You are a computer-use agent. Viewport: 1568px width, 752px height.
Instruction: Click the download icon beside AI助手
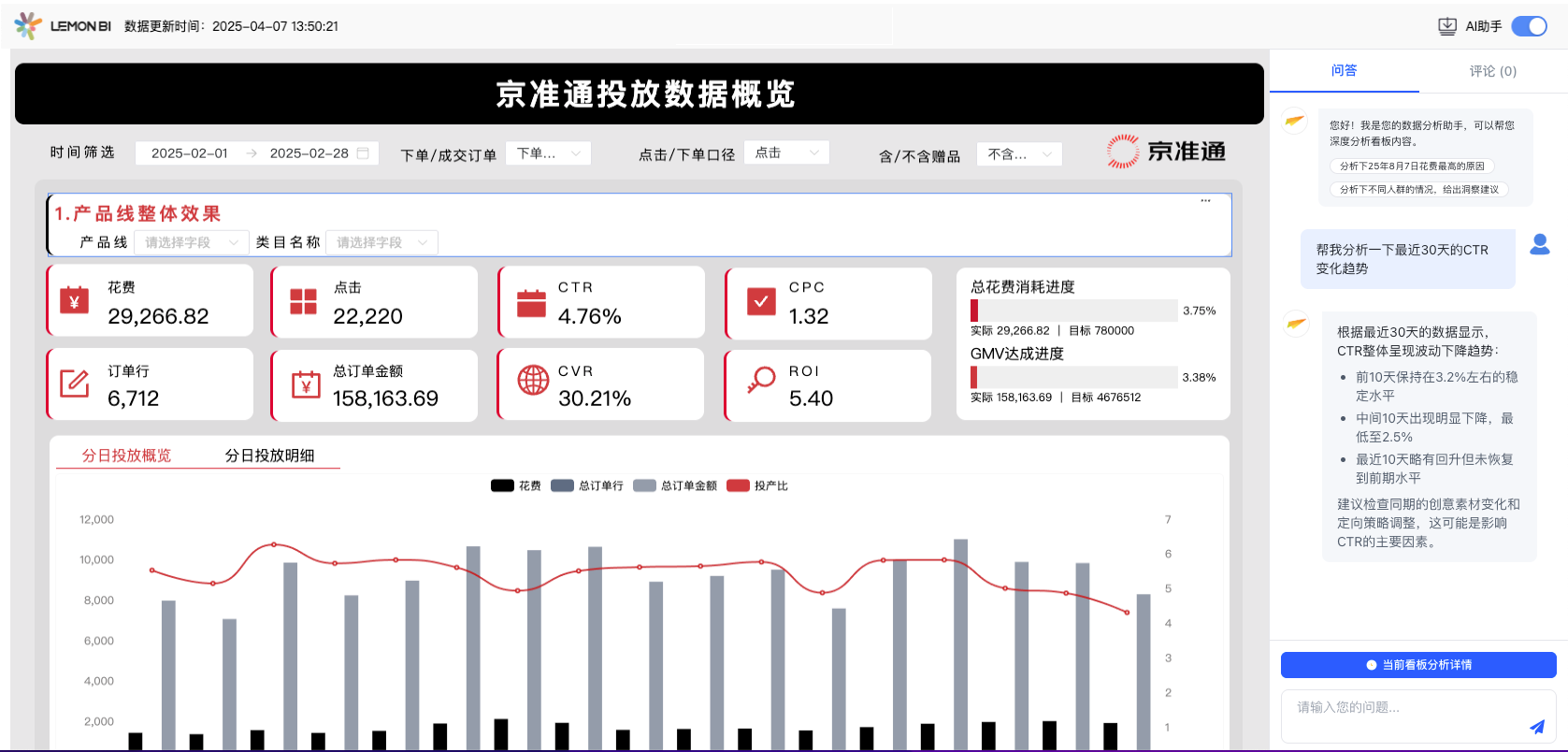coord(1446,26)
